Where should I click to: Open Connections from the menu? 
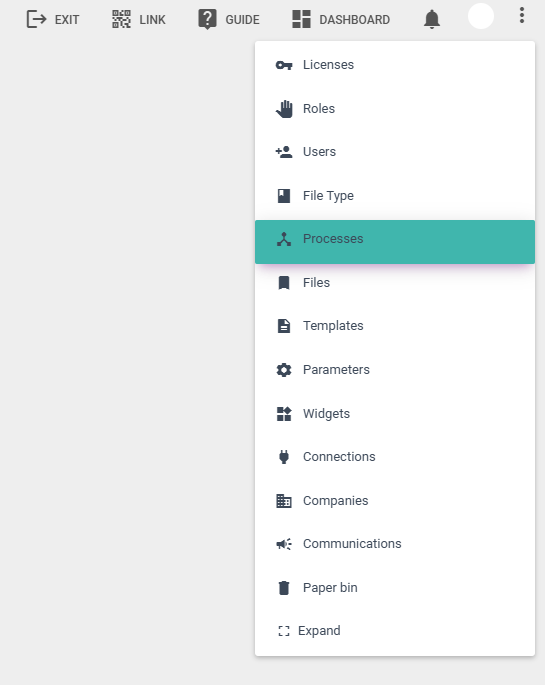(x=395, y=457)
